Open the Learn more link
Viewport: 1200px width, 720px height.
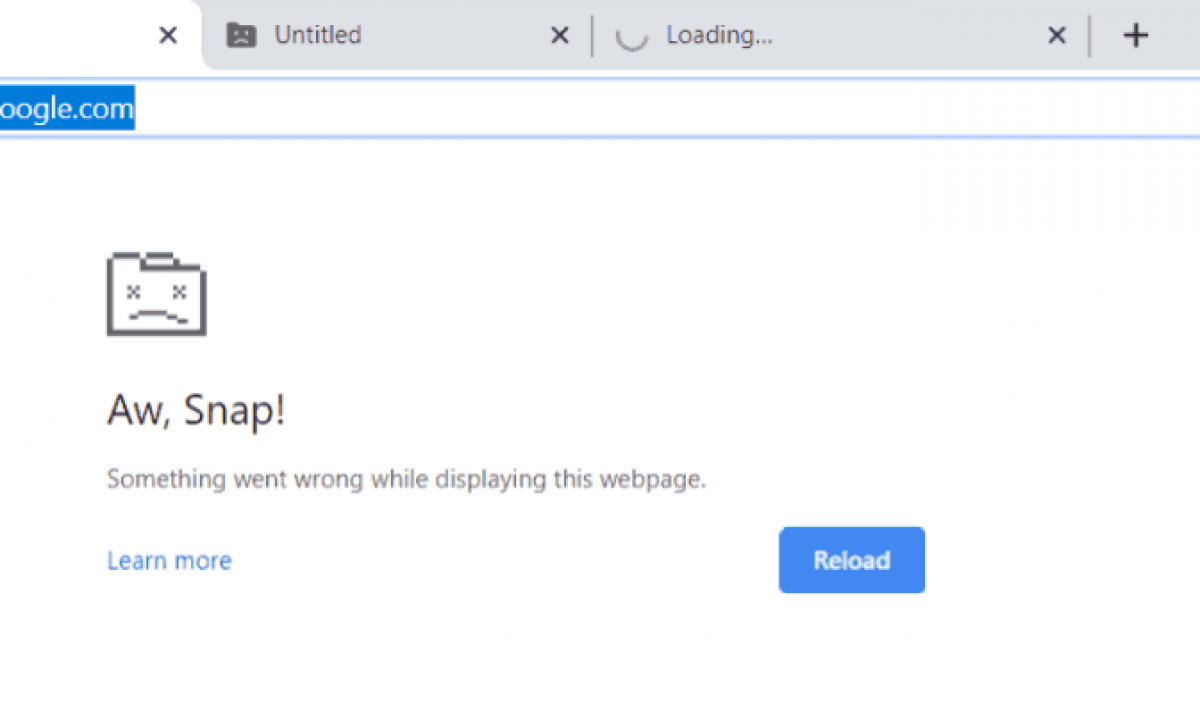[x=169, y=560]
